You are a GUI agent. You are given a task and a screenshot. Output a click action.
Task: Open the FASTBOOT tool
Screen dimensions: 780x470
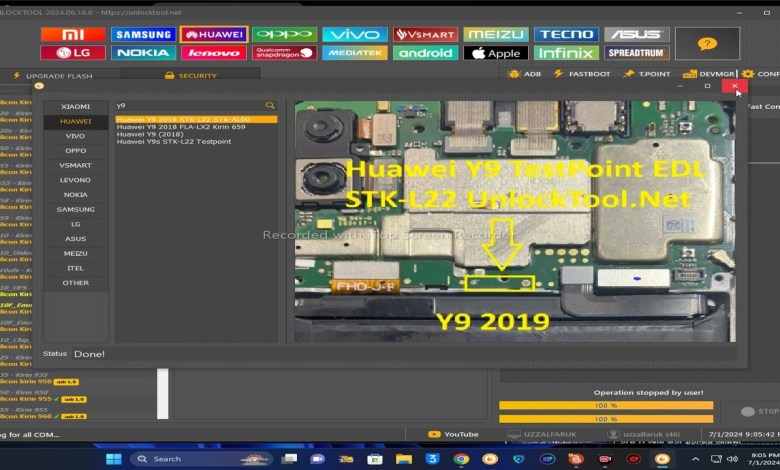[x=582, y=74]
